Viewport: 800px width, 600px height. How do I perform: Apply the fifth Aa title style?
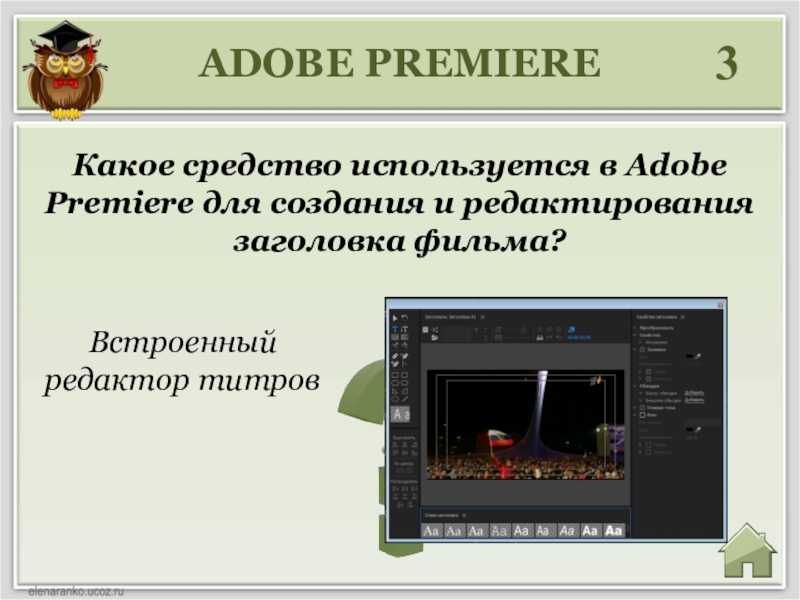pos(521,531)
